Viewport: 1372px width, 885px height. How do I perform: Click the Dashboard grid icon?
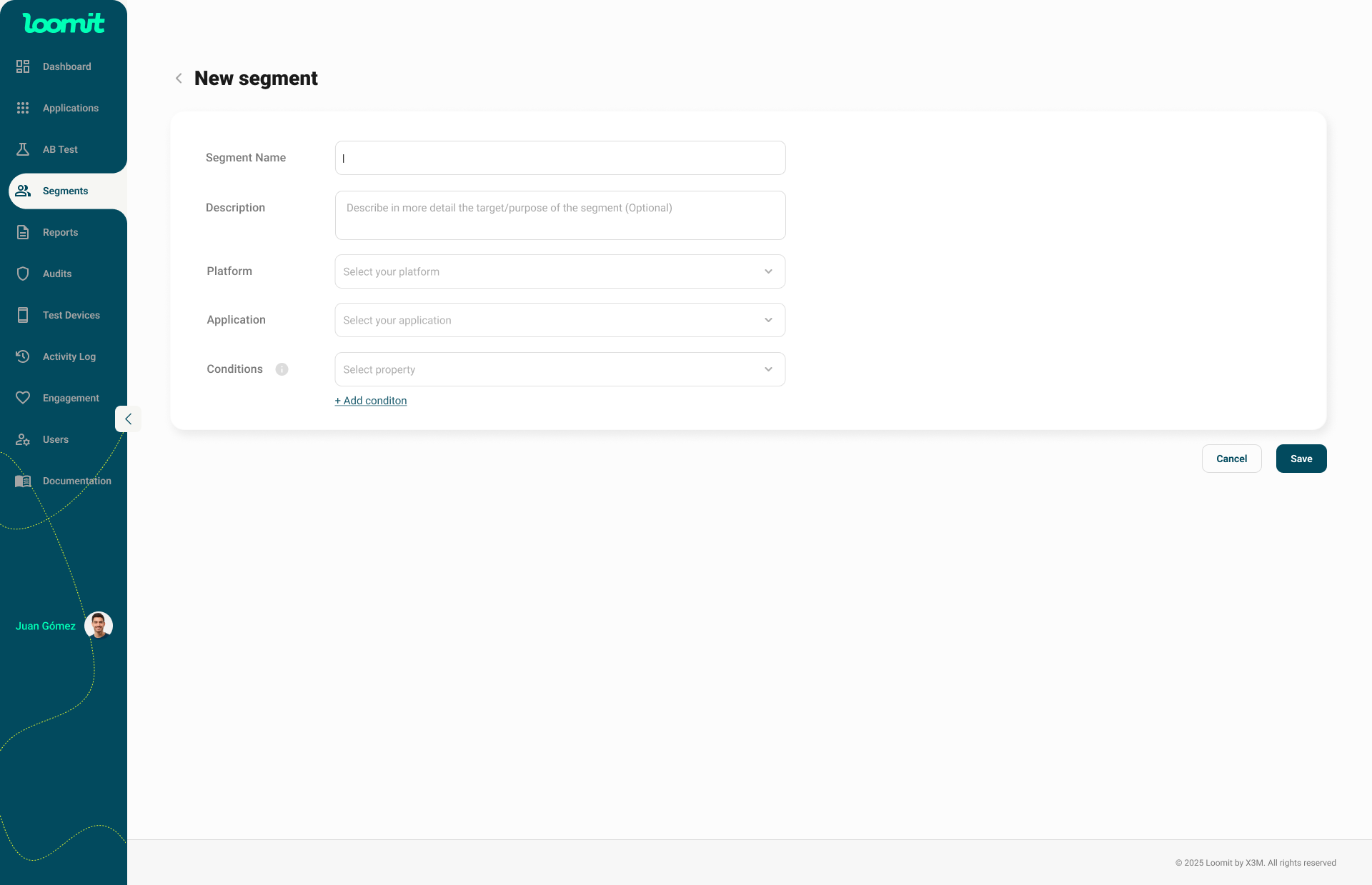pos(23,66)
